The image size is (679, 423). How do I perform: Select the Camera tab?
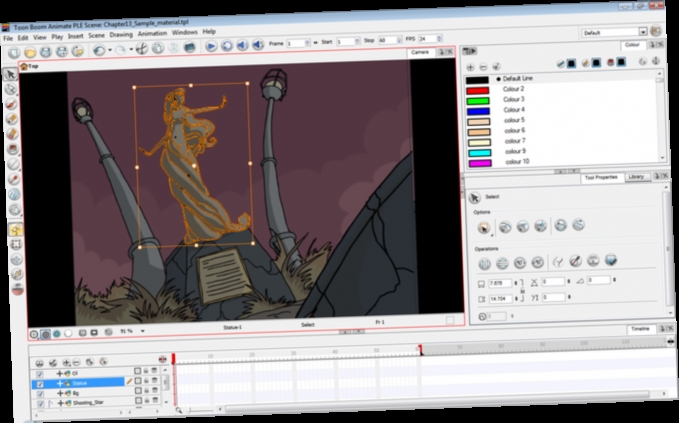pos(420,52)
